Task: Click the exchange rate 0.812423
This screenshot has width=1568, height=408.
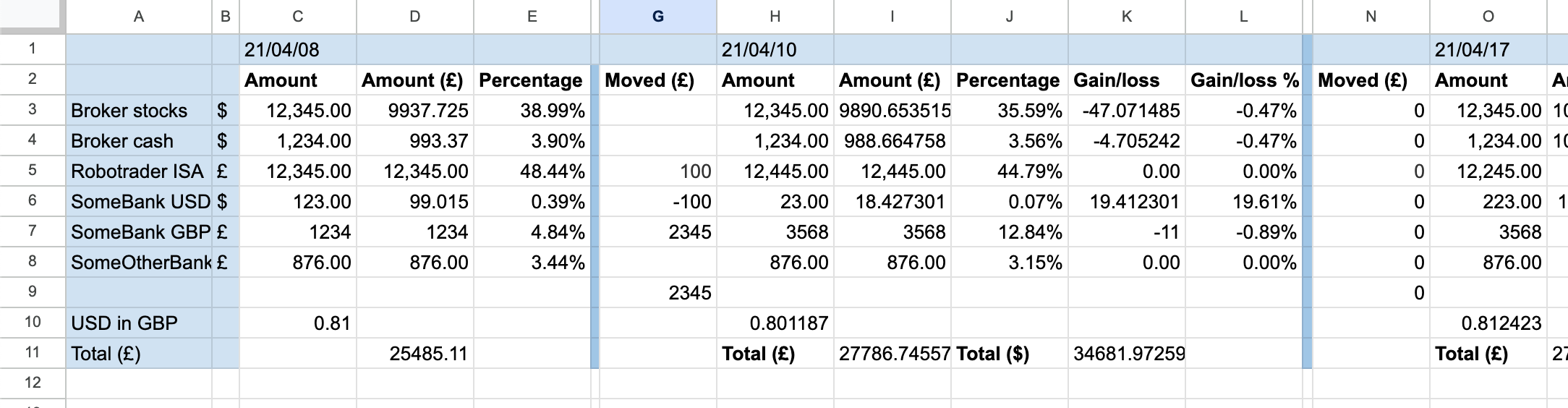Action: click(x=1488, y=323)
